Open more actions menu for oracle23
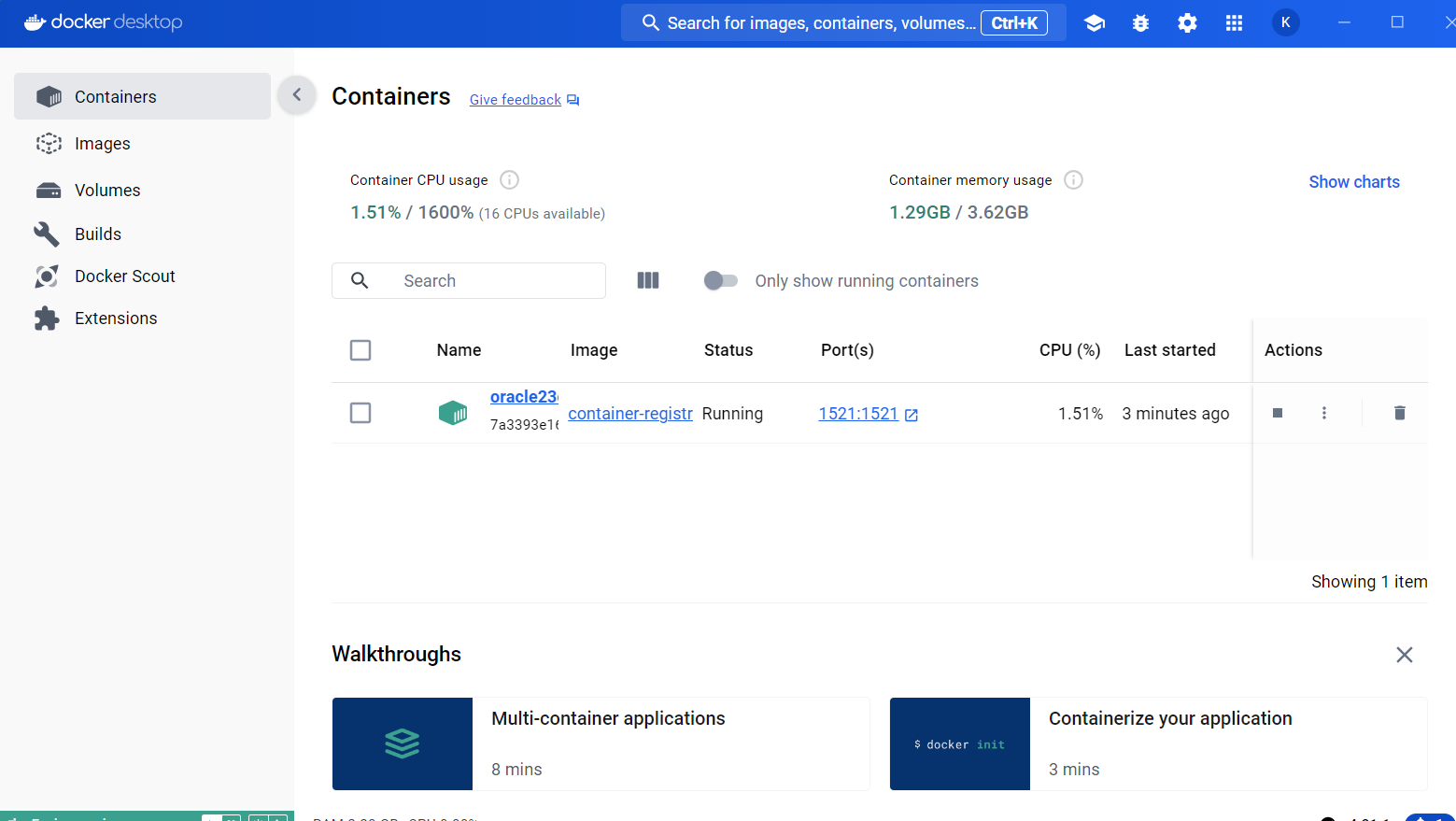Viewport: 1456px width, 821px height. click(x=1324, y=413)
